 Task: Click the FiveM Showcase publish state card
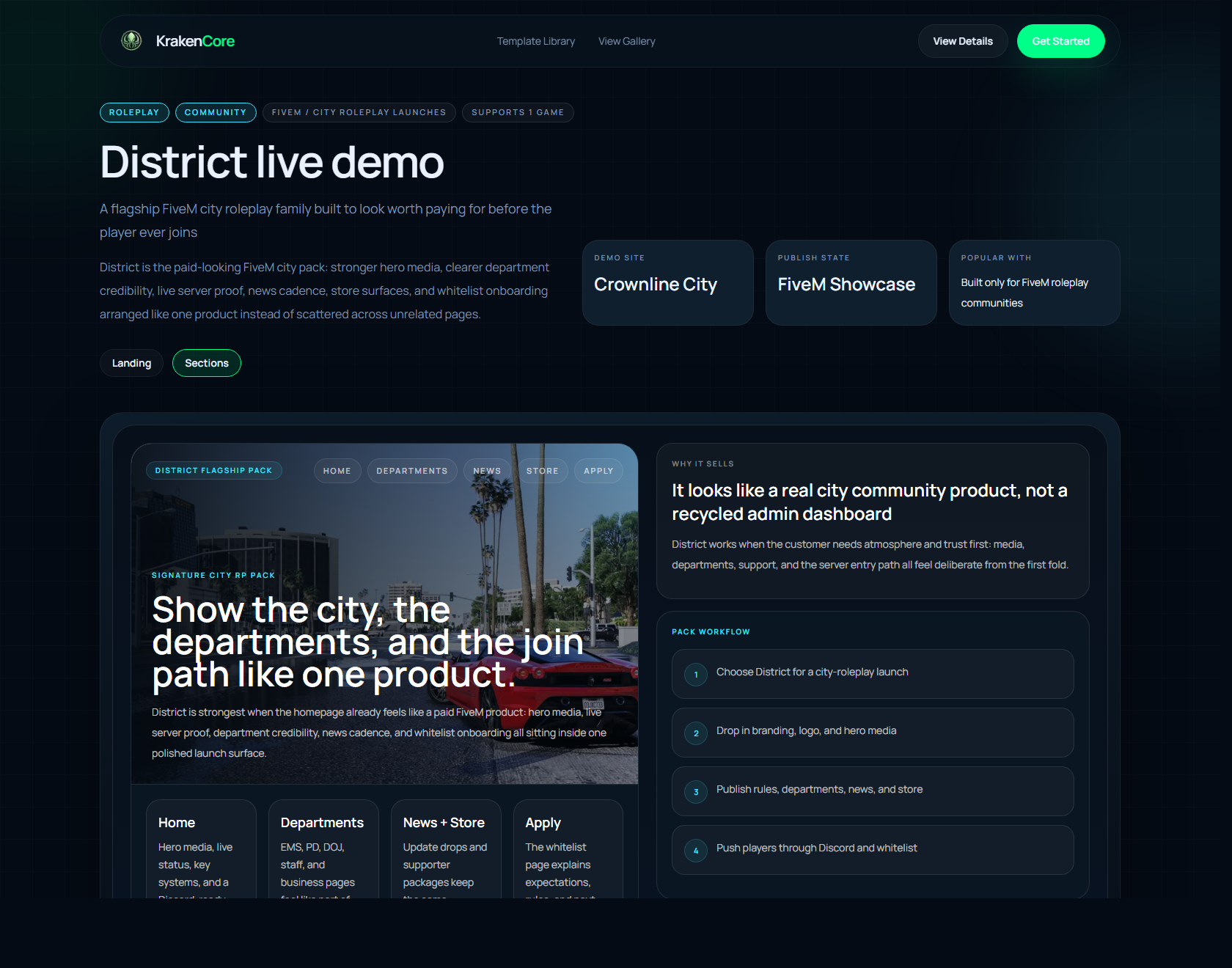[851, 282]
